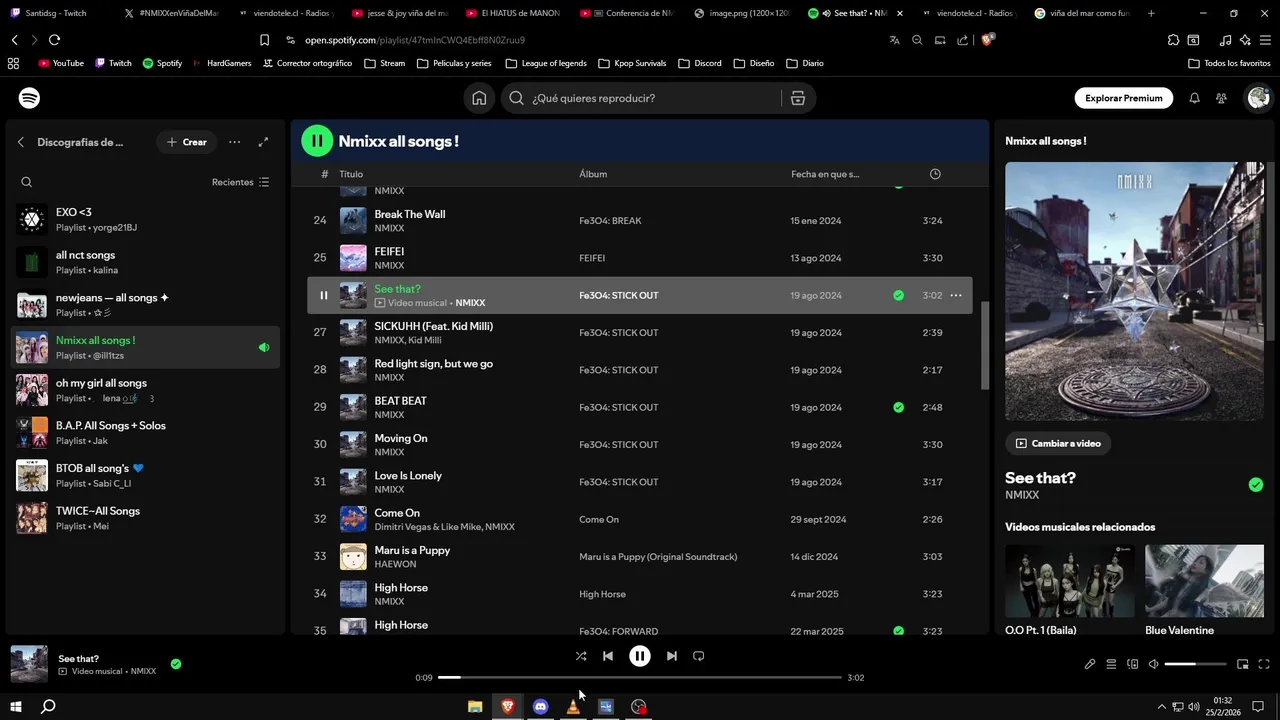1280x720 pixels.
Task: Open the friend activity icon
Action: (x=1221, y=98)
